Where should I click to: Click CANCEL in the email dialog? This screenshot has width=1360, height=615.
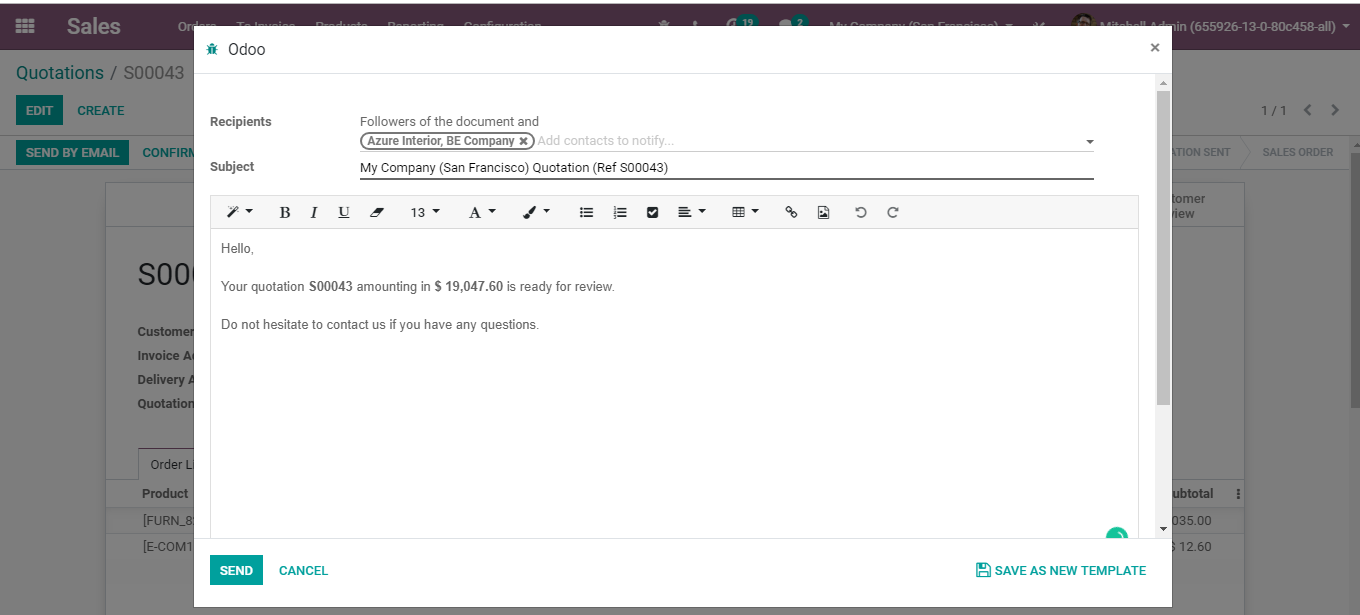point(303,570)
